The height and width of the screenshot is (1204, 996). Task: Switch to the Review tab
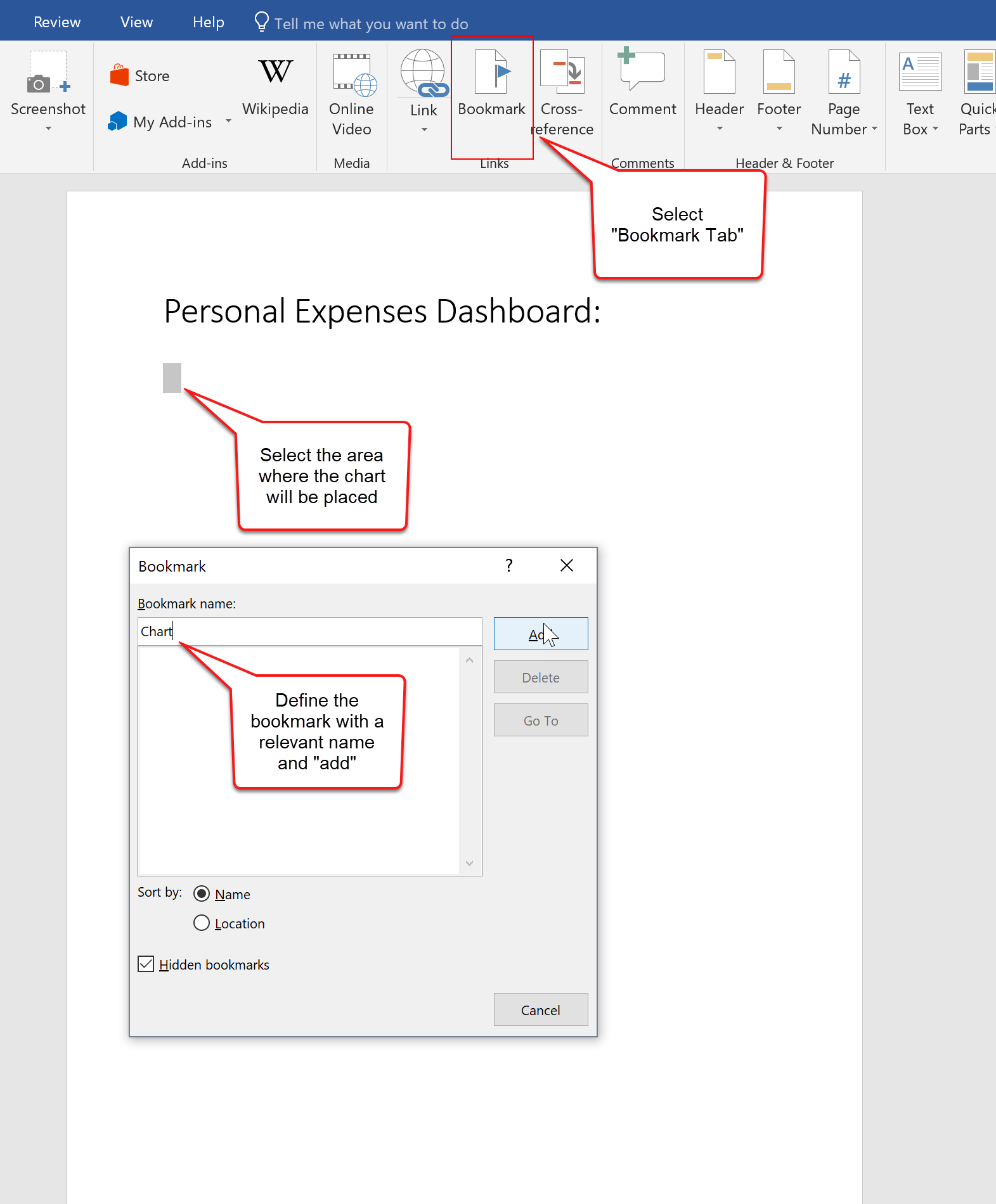click(x=57, y=22)
